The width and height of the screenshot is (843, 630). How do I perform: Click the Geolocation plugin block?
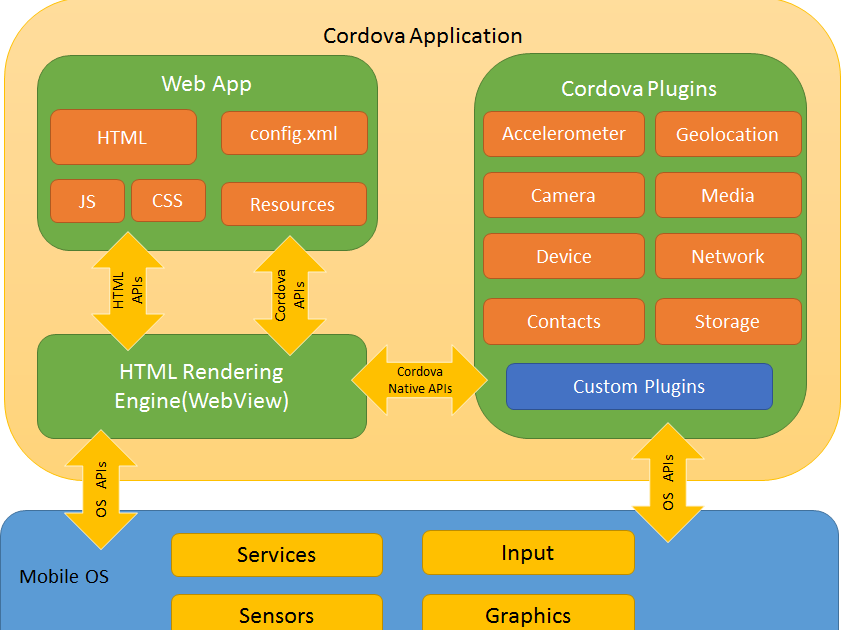click(x=728, y=134)
